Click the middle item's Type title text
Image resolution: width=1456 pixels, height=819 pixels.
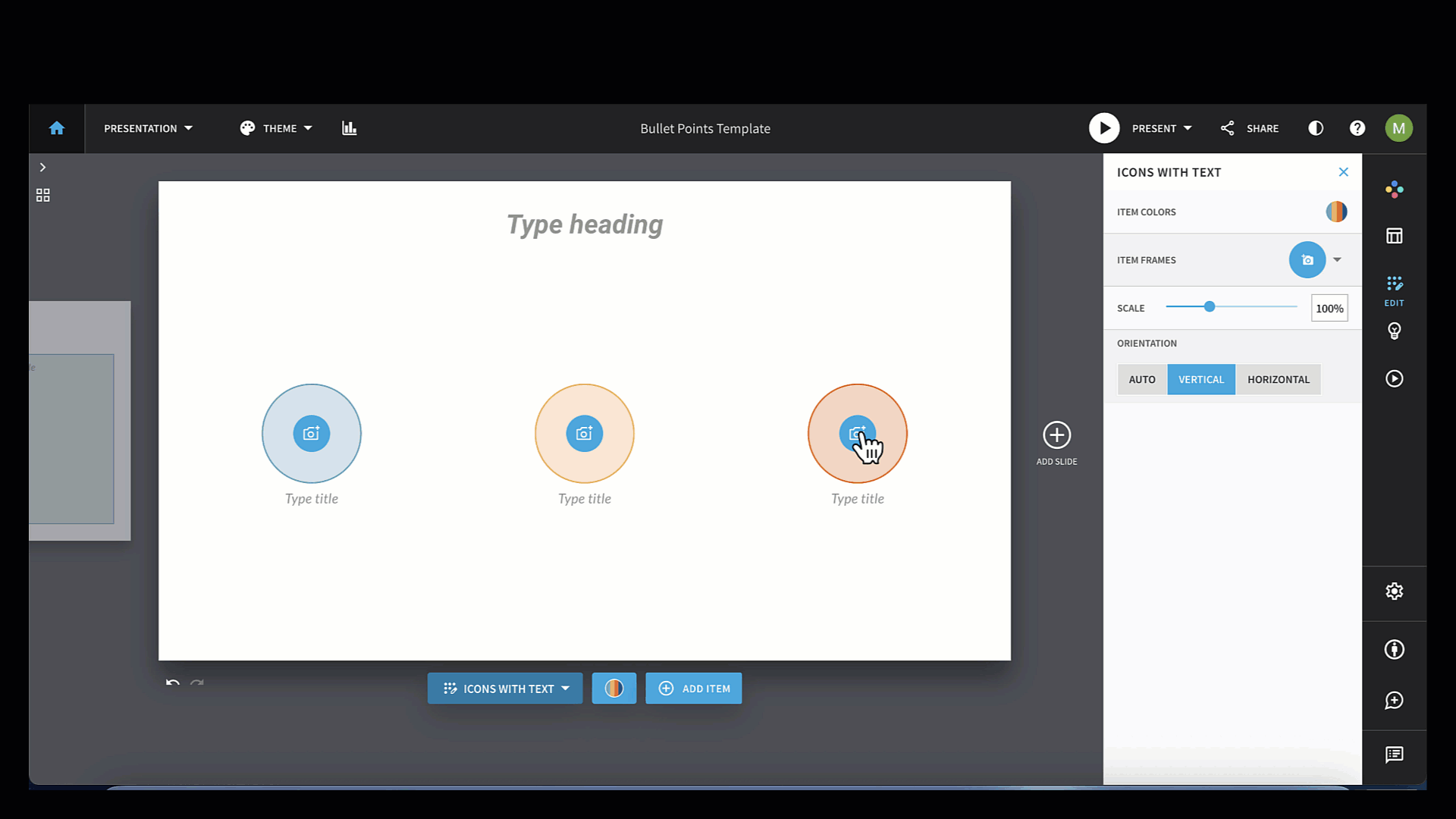pyautogui.click(x=585, y=498)
